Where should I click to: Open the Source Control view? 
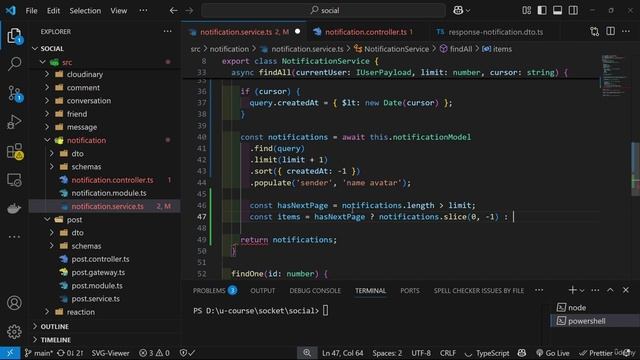(x=14, y=93)
